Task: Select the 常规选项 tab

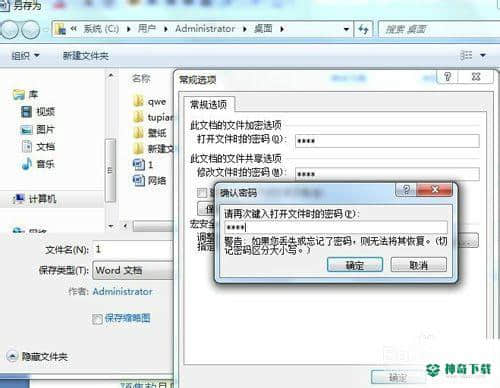Action: [209, 105]
